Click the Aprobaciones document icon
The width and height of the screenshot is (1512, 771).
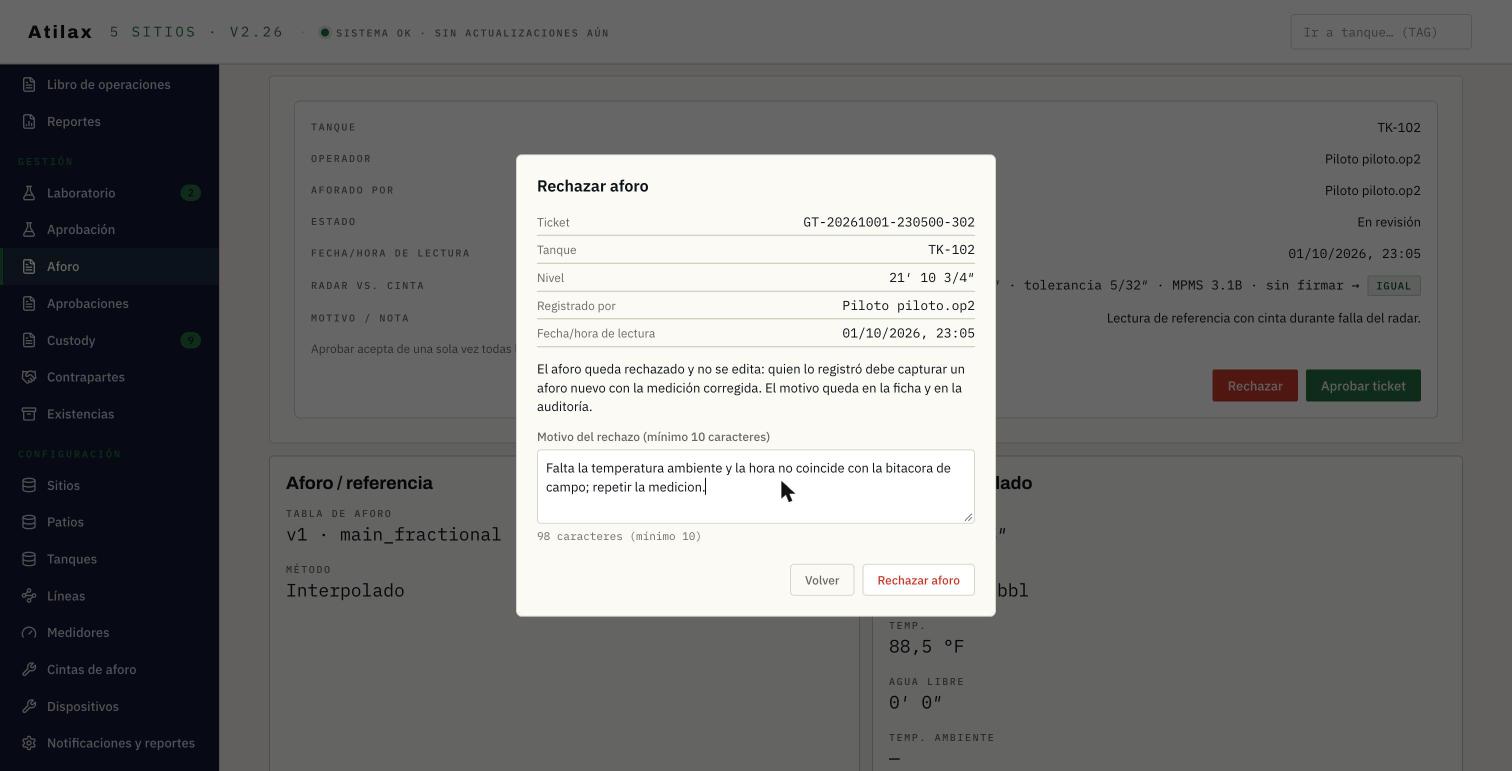pyautogui.click(x=29, y=304)
